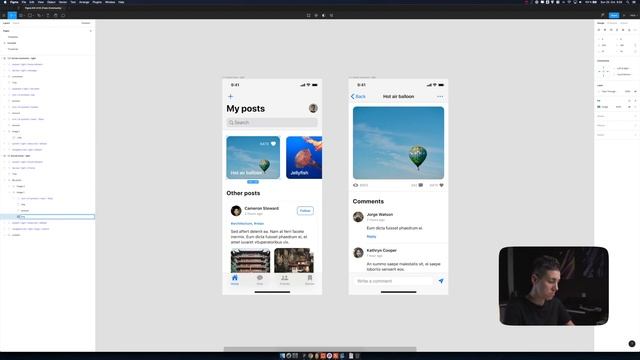The width and height of the screenshot is (640, 360).
Task: Click the blue Share button
Action: (614, 16)
